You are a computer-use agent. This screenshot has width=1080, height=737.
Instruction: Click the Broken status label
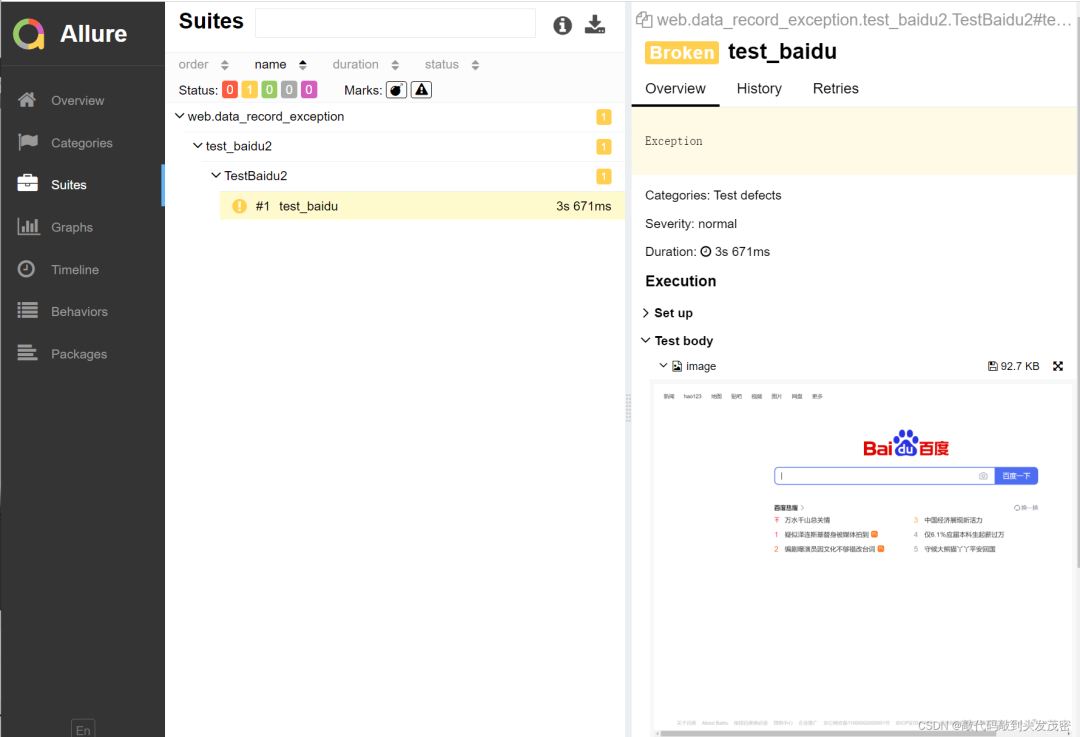point(681,52)
